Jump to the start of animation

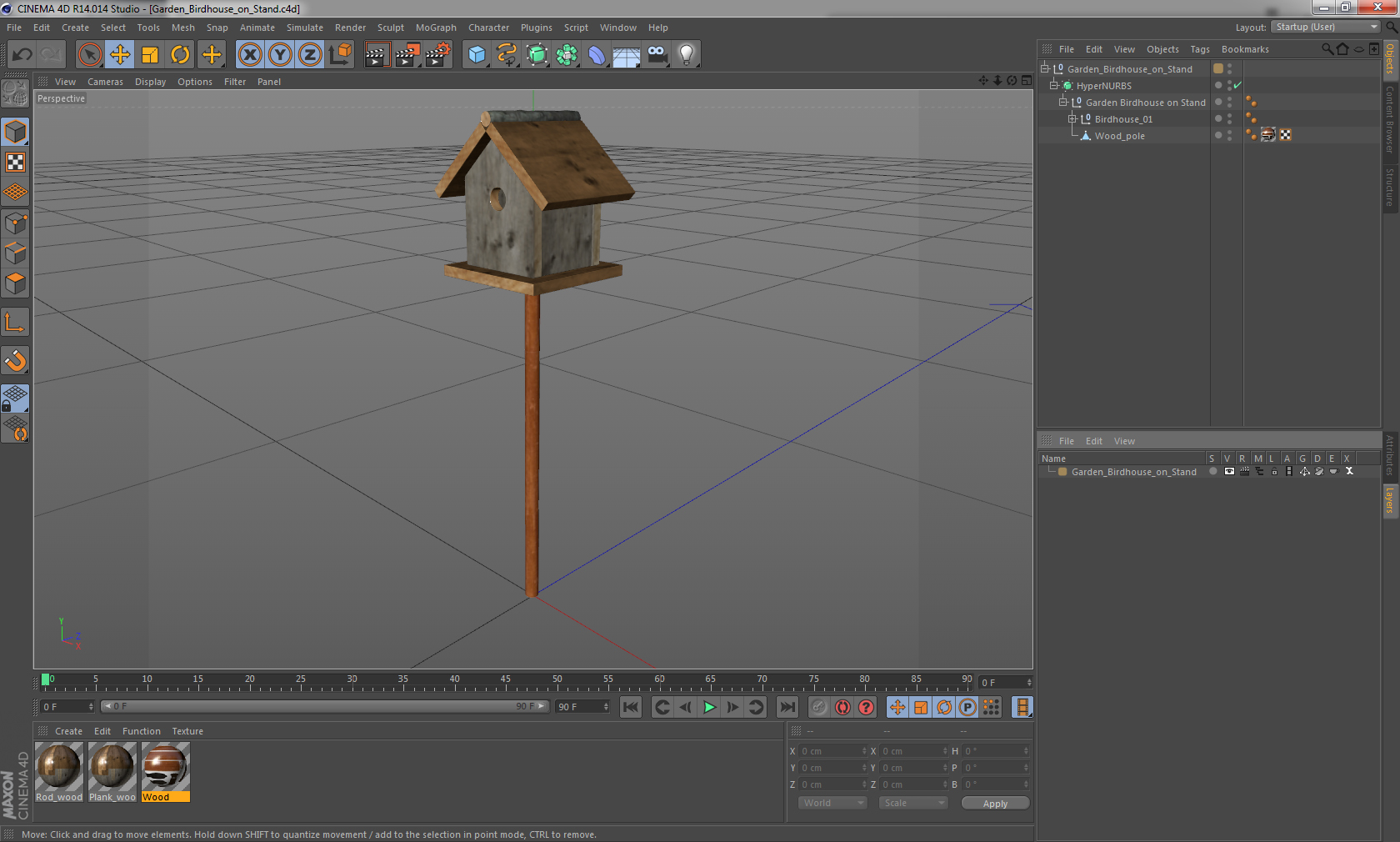tap(631, 707)
